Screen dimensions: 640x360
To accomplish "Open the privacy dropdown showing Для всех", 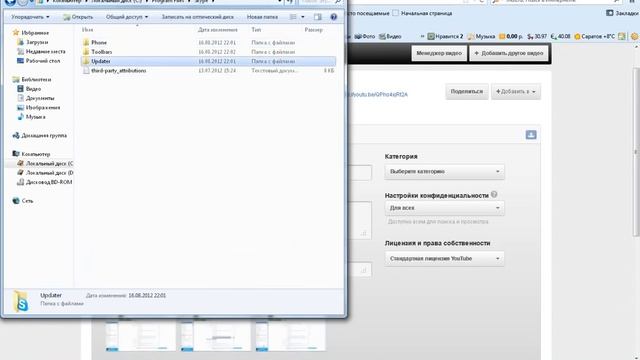I will coord(444,208).
